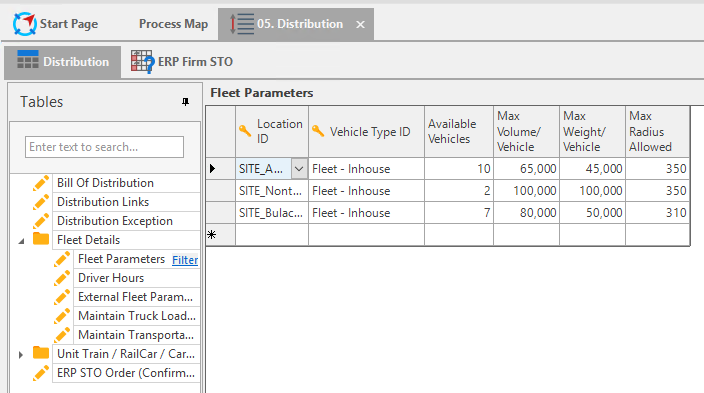Click pencil icon beside Maintain Transporta...
The width and height of the screenshot is (704, 393).
click(62, 335)
